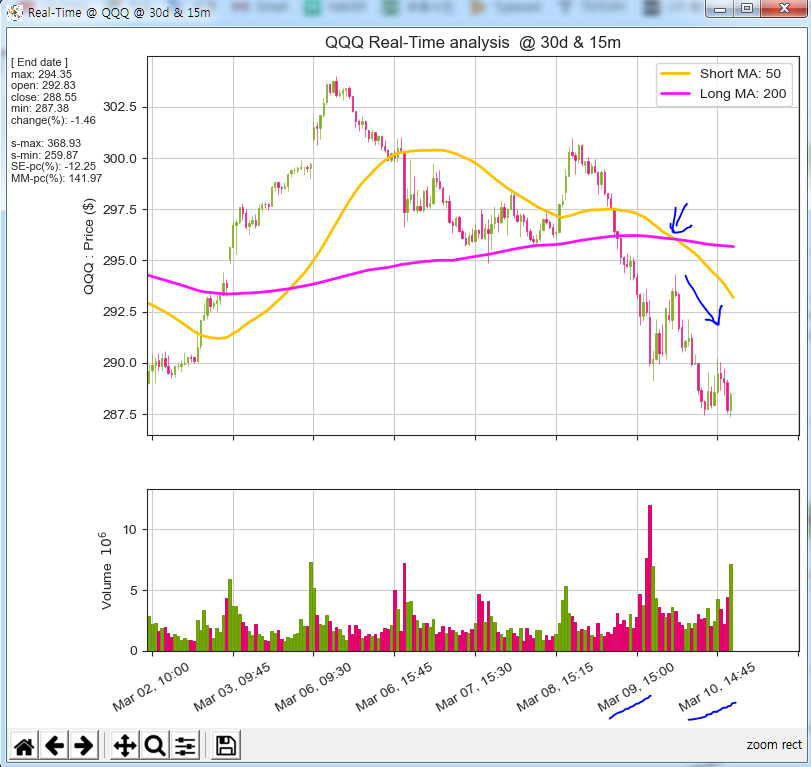The width and height of the screenshot is (811, 767).
Task: Click the 297.5 price tick label
Action: coord(120,209)
